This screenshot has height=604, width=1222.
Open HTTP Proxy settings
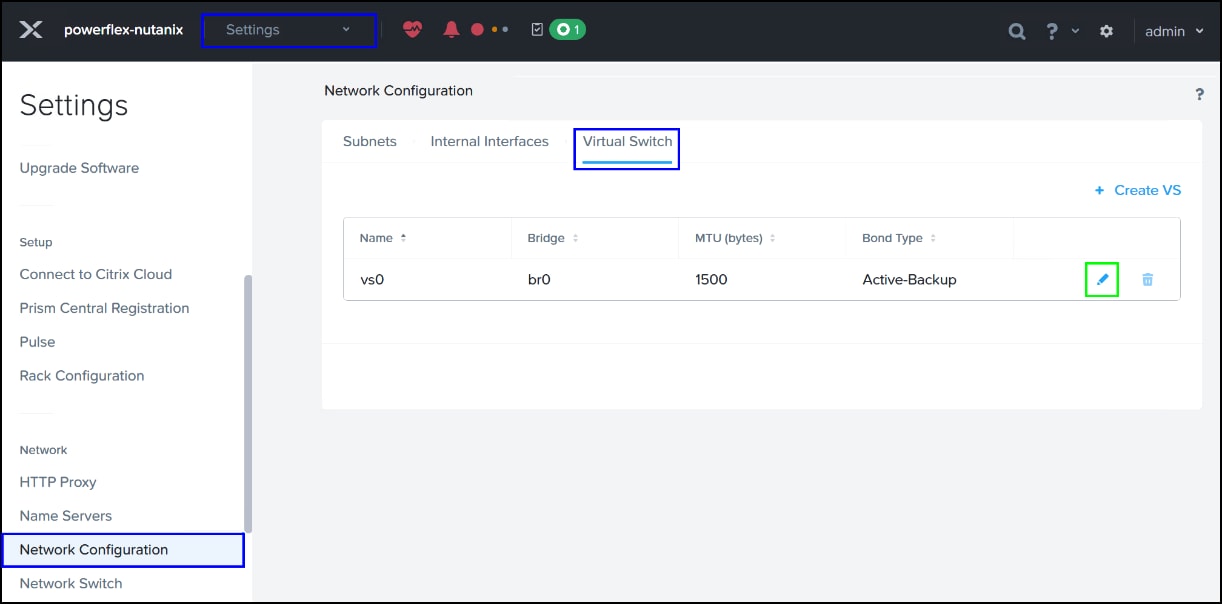coord(58,482)
